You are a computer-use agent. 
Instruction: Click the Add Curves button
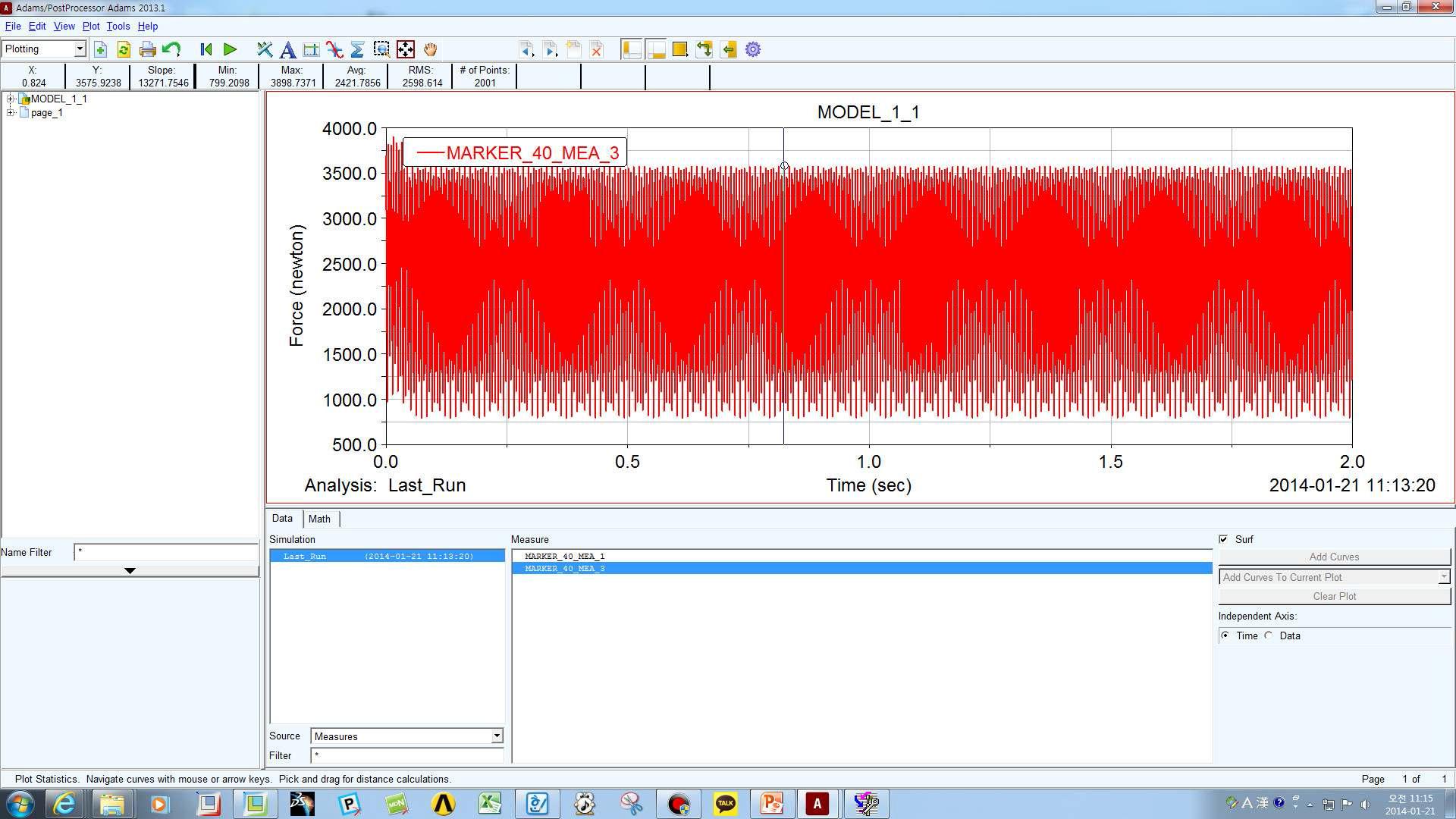tap(1334, 557)
